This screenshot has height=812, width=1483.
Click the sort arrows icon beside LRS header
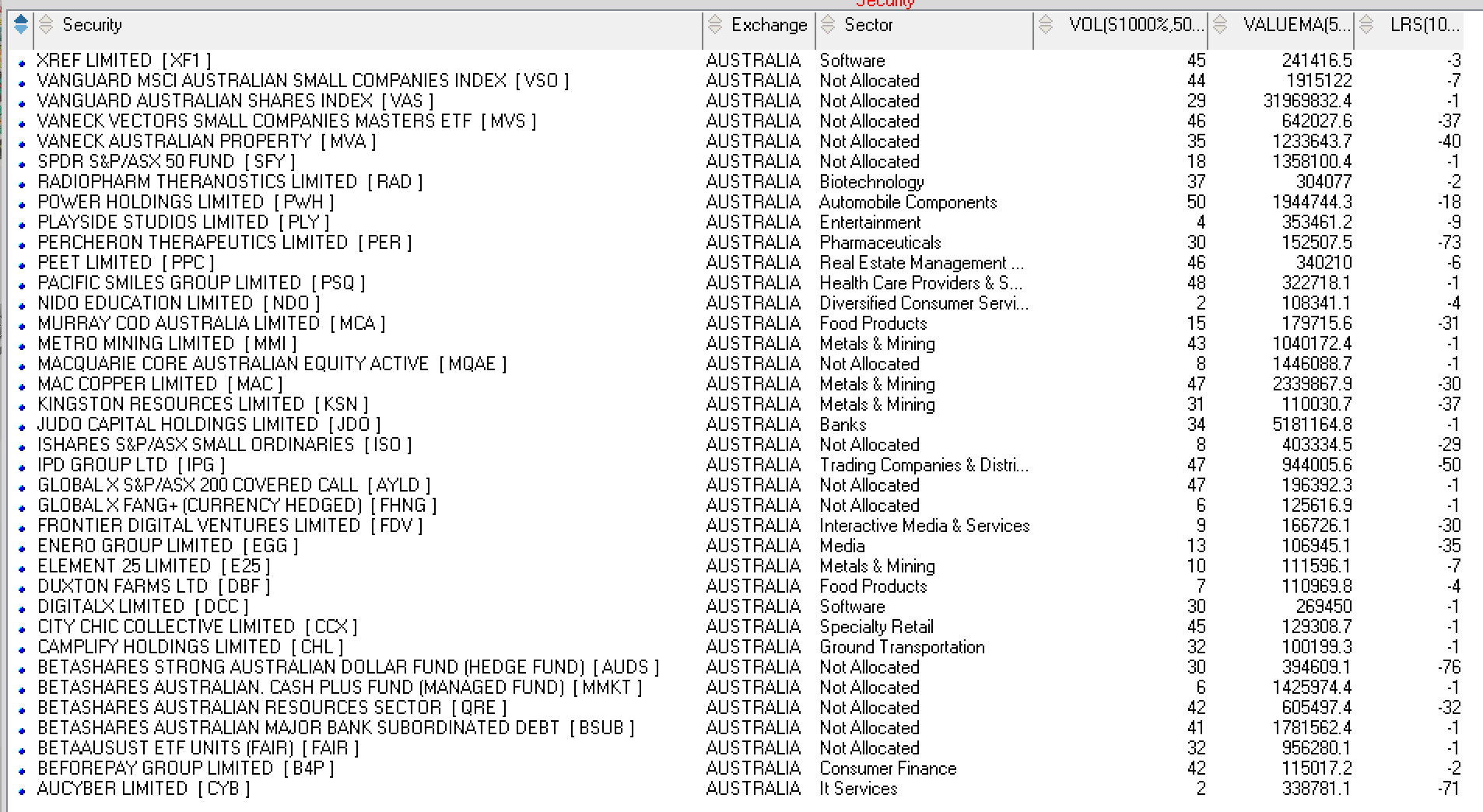pos(1366,25)
